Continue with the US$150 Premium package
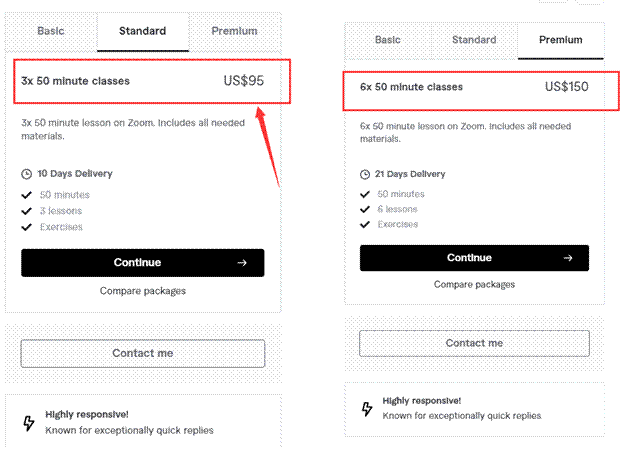This screenshot has width=638, height=459. (x=474, y=258)
